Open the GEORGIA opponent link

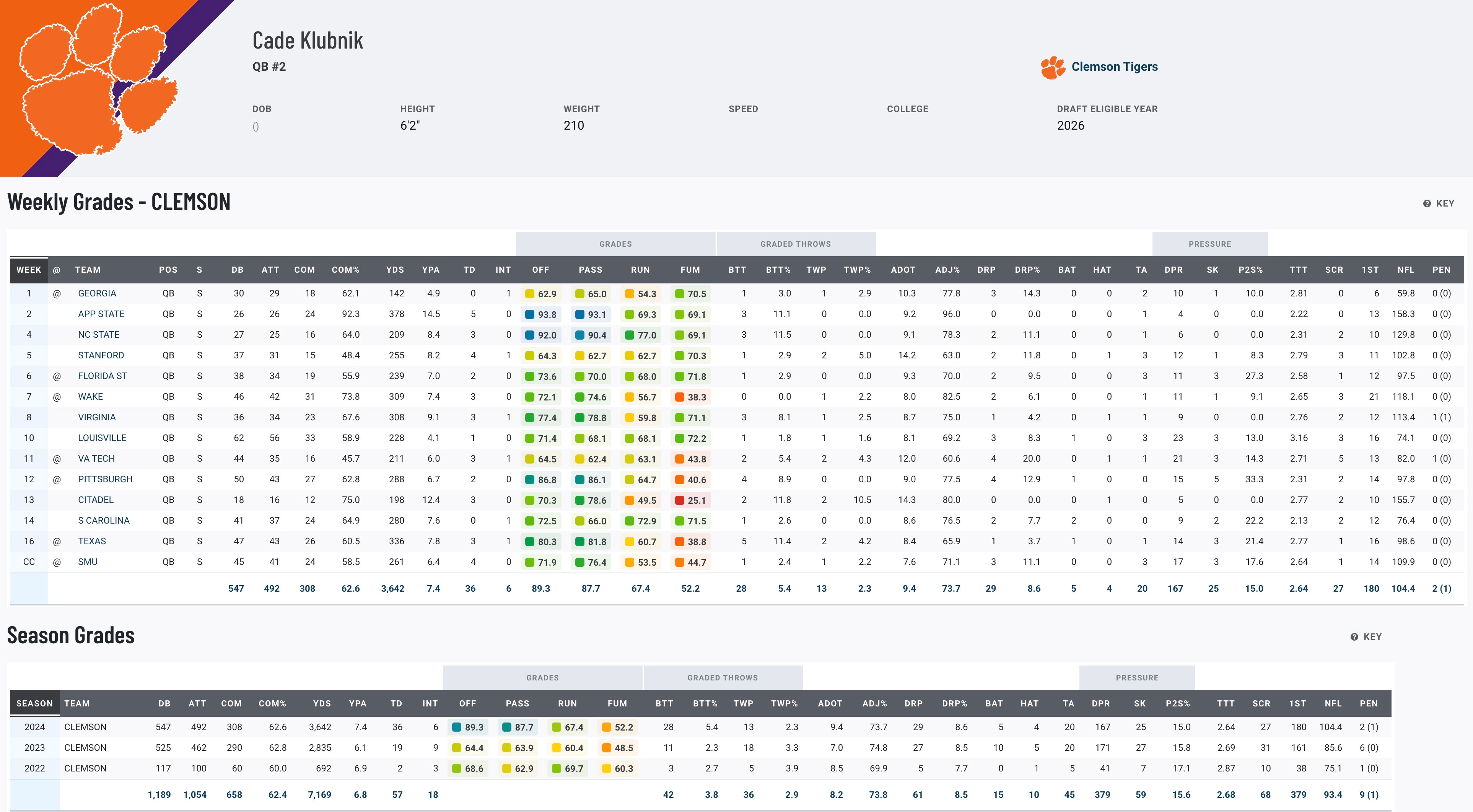coord(97,293)
